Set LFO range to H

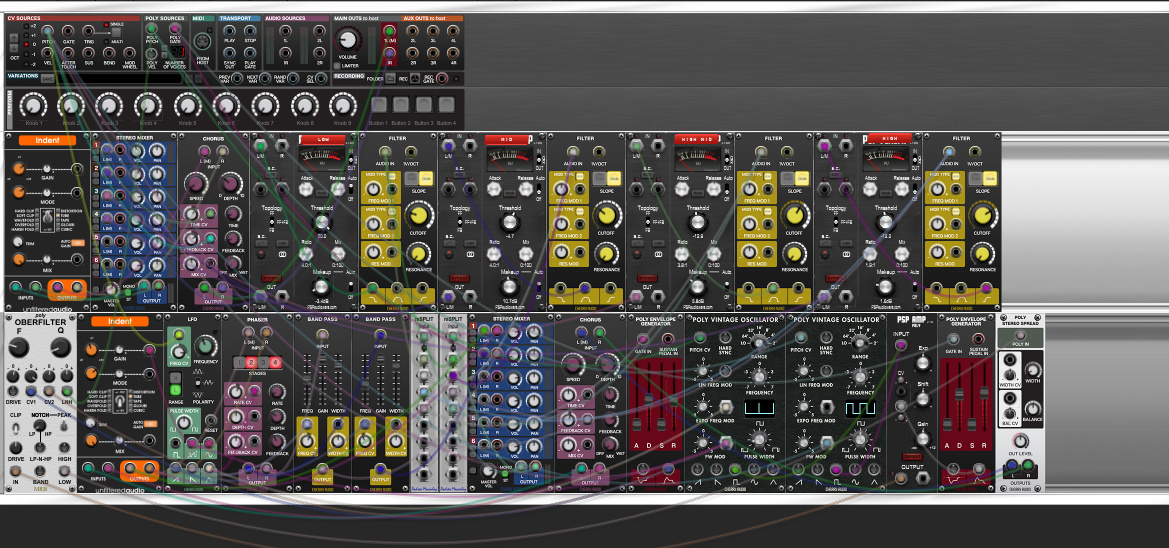click(175, 377)
